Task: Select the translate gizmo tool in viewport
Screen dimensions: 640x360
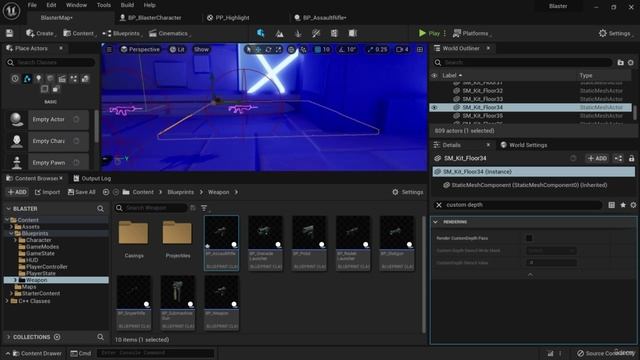Action: (x=258, y=49)
